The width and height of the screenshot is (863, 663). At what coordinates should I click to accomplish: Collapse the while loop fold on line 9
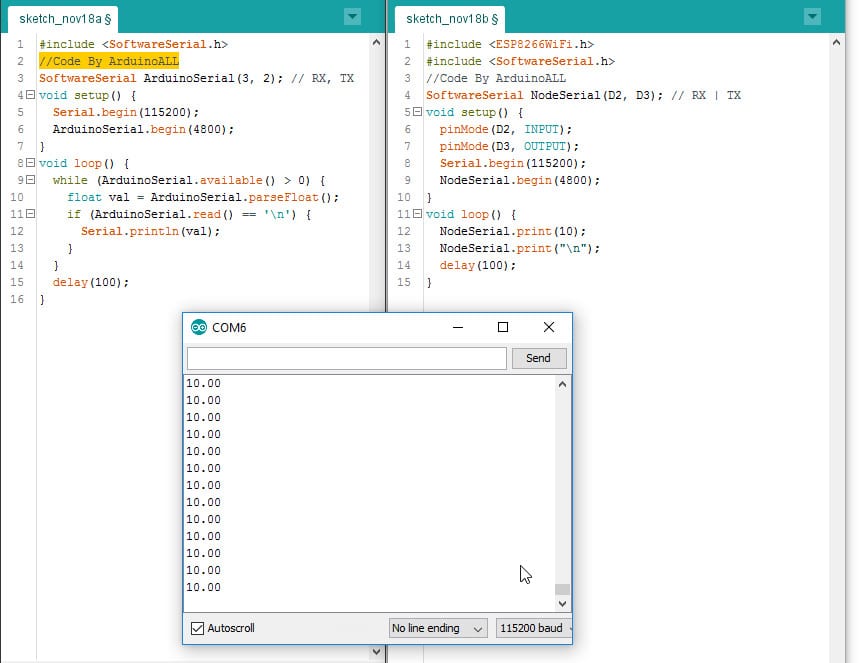[31, 180]
